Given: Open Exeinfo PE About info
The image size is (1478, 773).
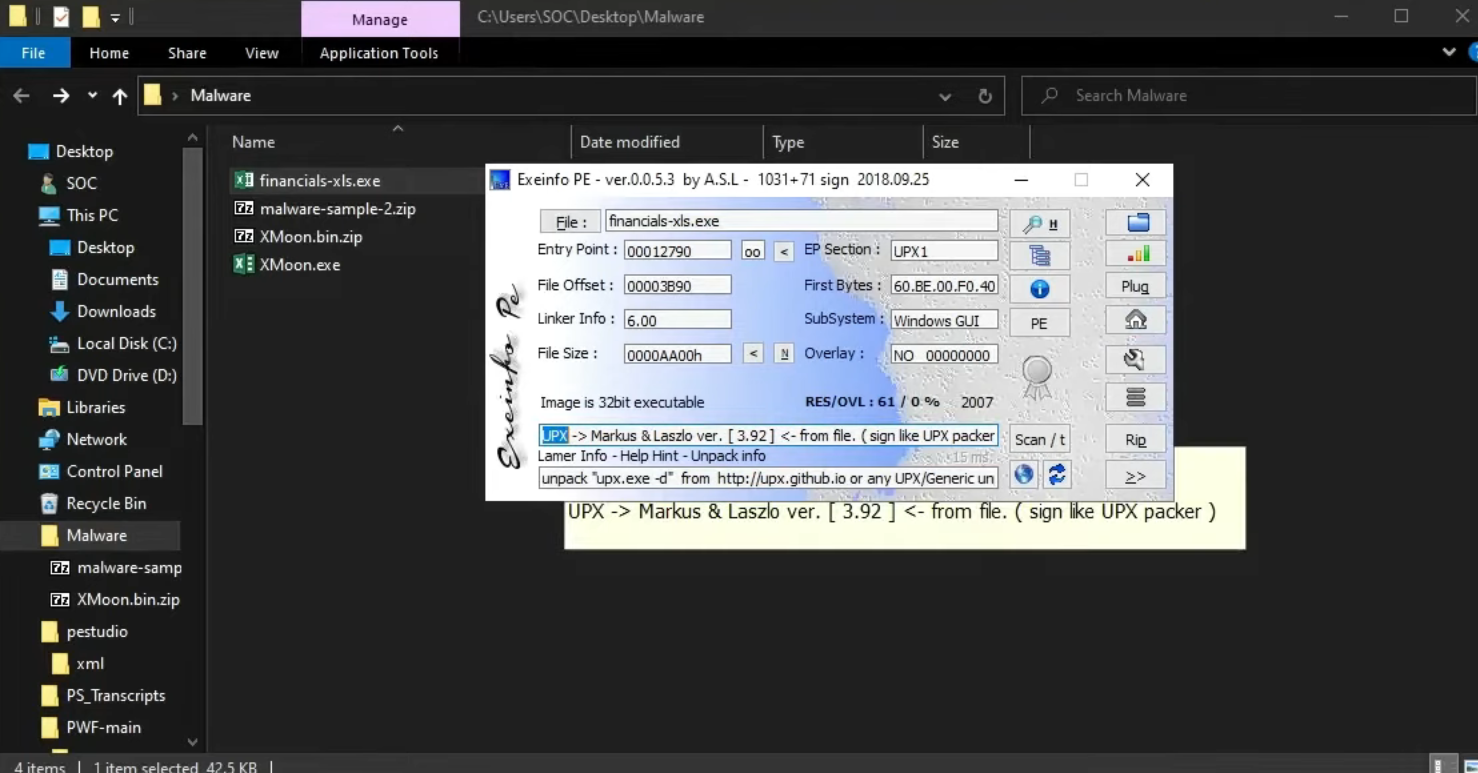Looking at the screenshot, I should tap(1039, 288).
